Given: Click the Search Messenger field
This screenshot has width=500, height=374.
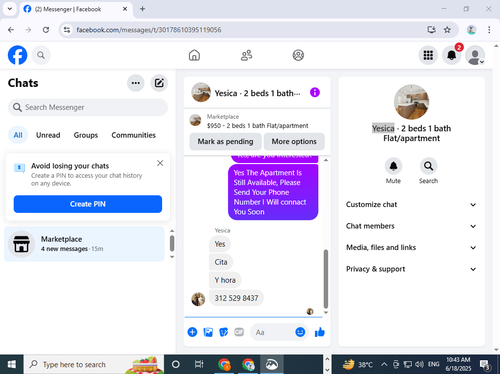Looking at the screenshot, I should pyautogui.click(x=88, y=107).
